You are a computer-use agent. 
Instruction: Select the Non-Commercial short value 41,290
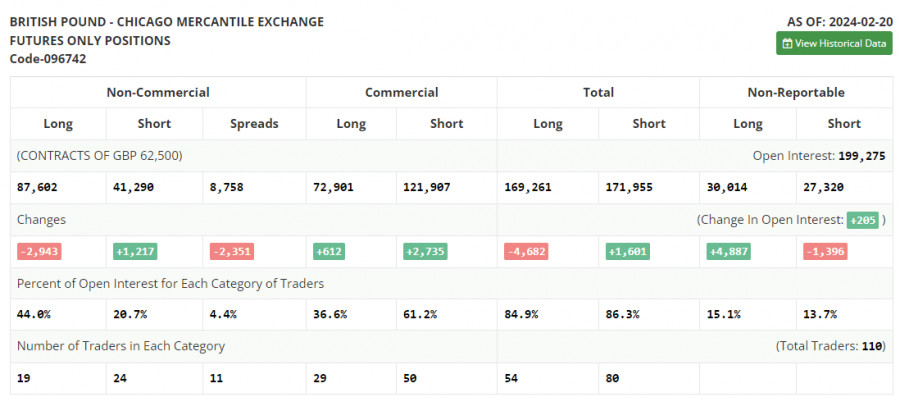pos(134,187)
